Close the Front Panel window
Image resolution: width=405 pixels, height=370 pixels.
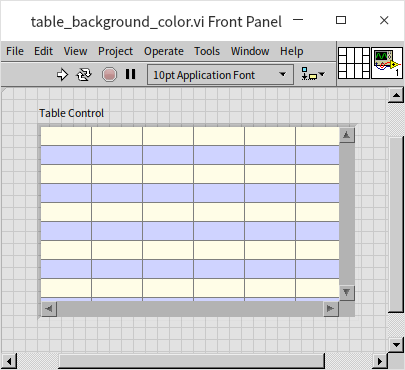[x=384, y=20]
